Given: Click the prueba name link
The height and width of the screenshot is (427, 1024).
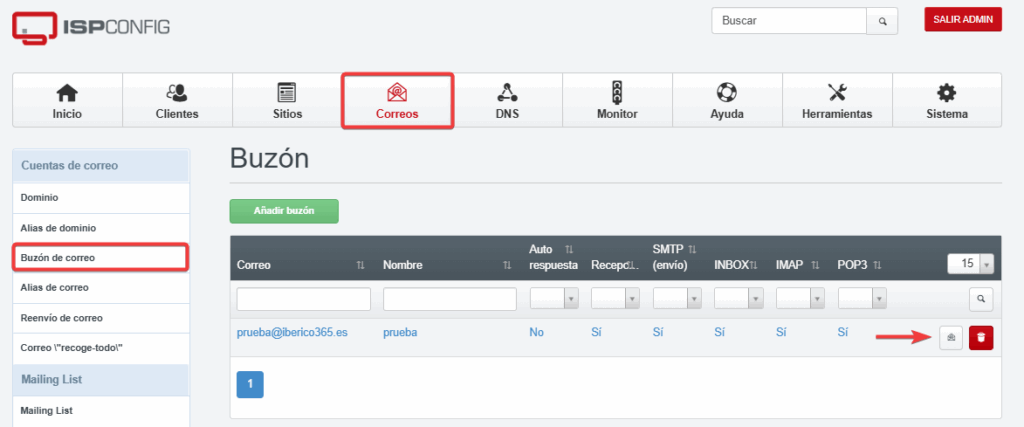Looking at the screenshot, I should click(400, 332).
